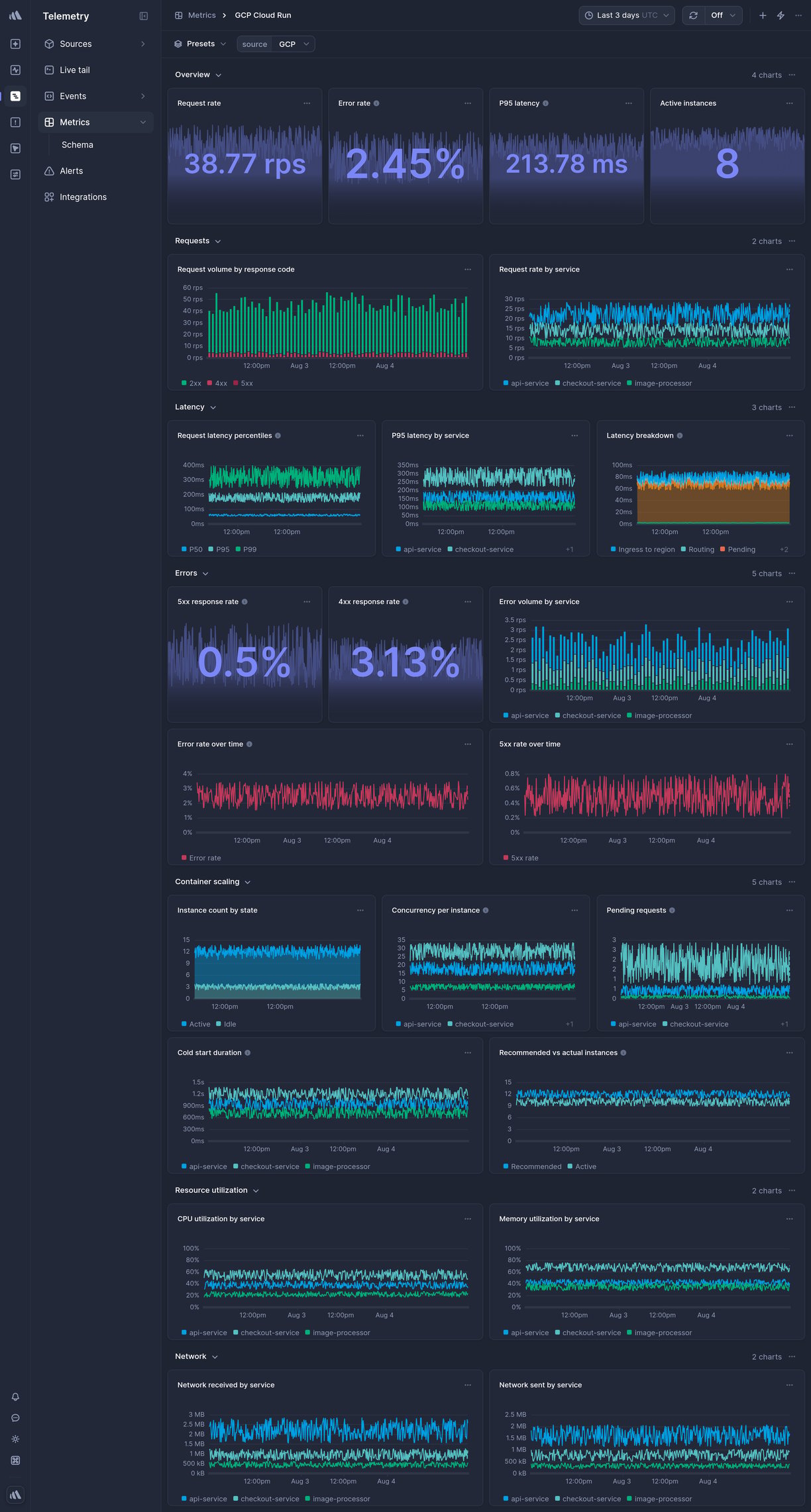Click the plus icon in top bar
The height and width of the screenshot is (1512, 811).
pos(763,15)
